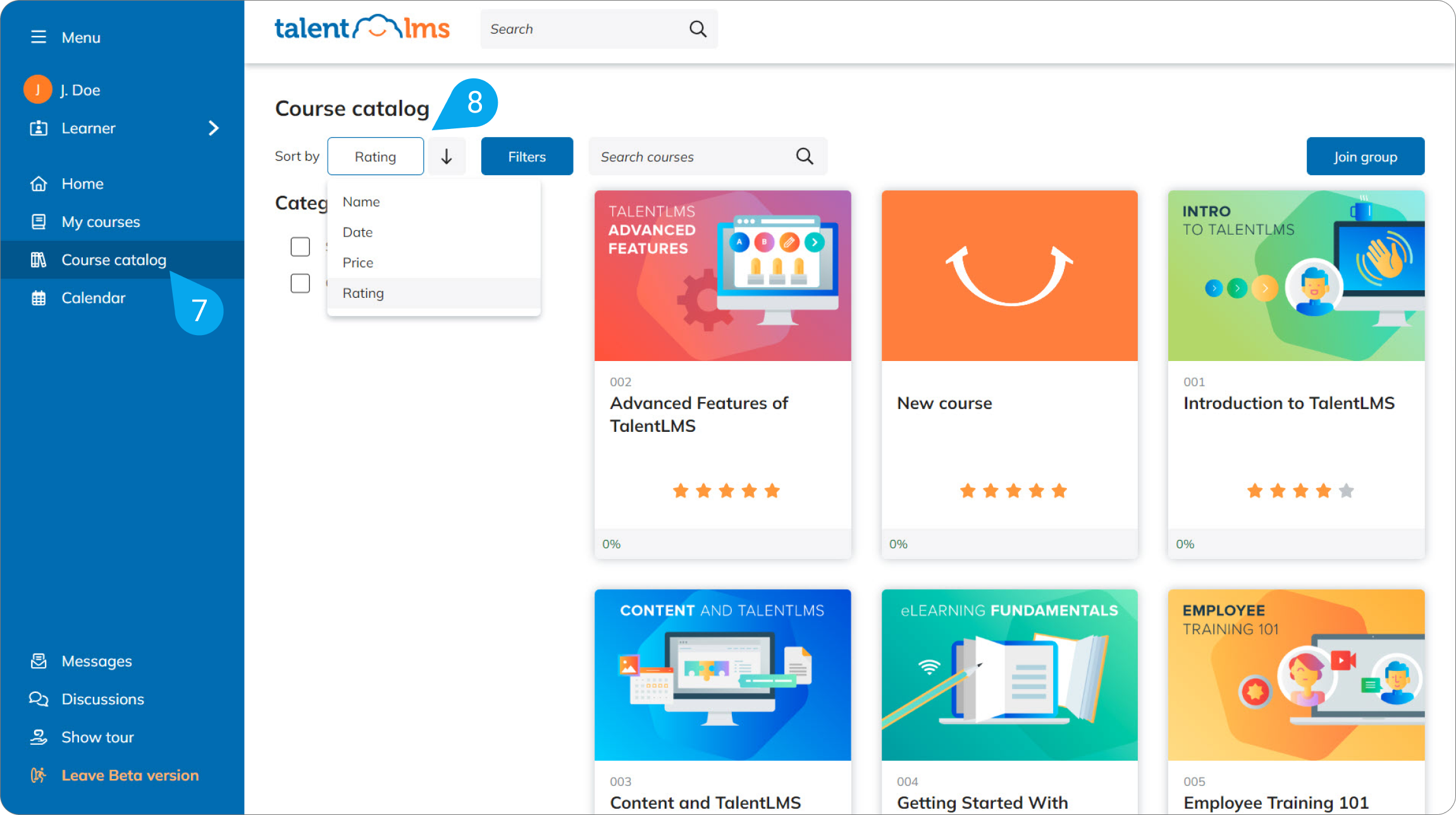Open the Sort by Rating dropdown
Screen dimensions: 1456x815
[x=376, y=156]
